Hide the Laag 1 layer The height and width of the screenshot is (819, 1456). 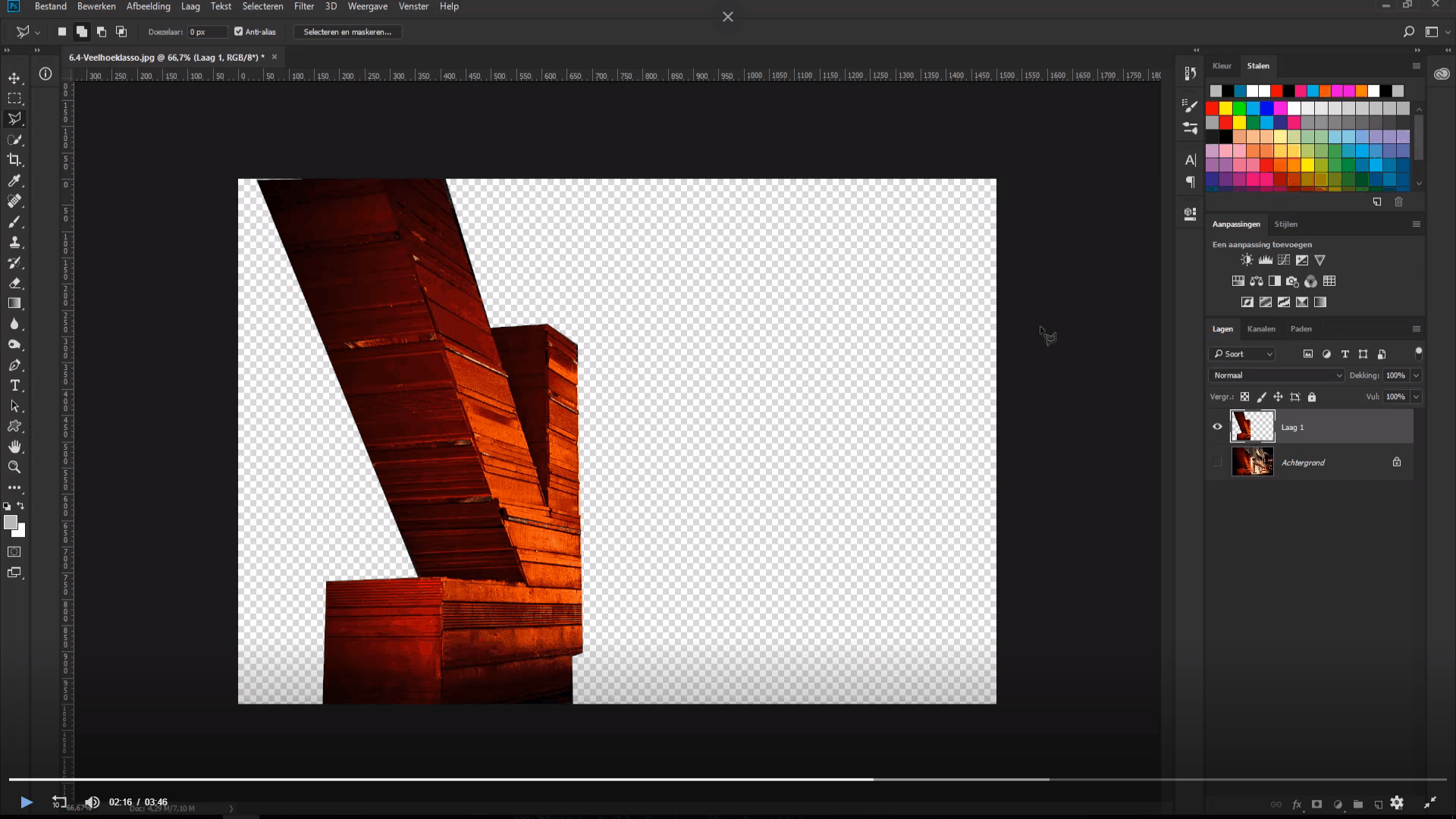click(1218, 427)
